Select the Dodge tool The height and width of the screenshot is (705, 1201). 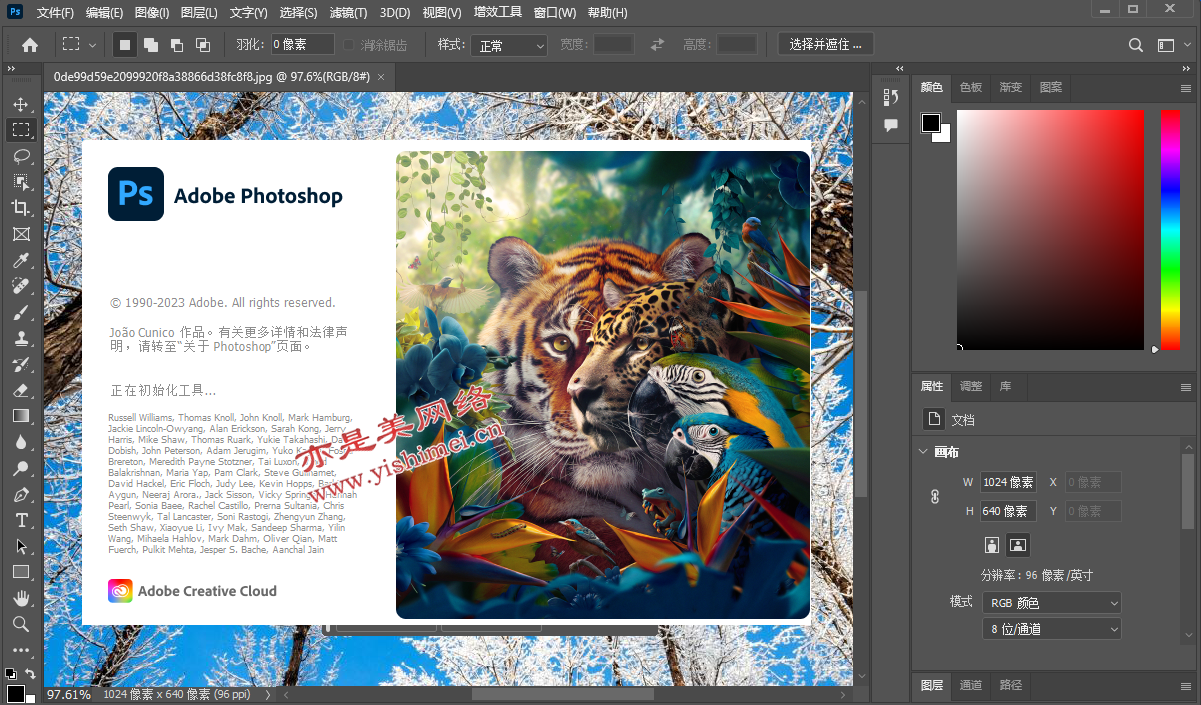click(21, 468)
